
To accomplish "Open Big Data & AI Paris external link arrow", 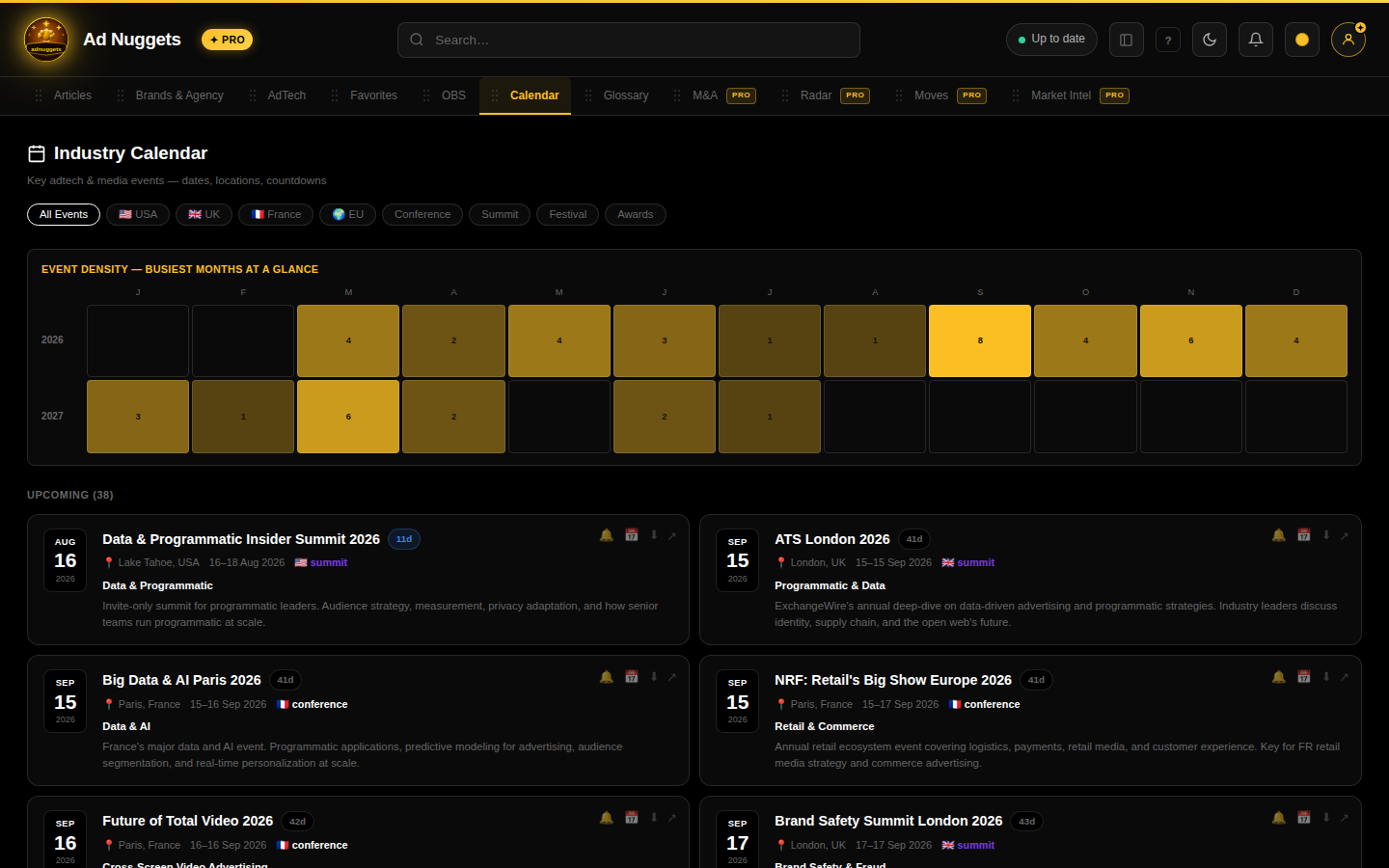I will [x=672, y=677].
